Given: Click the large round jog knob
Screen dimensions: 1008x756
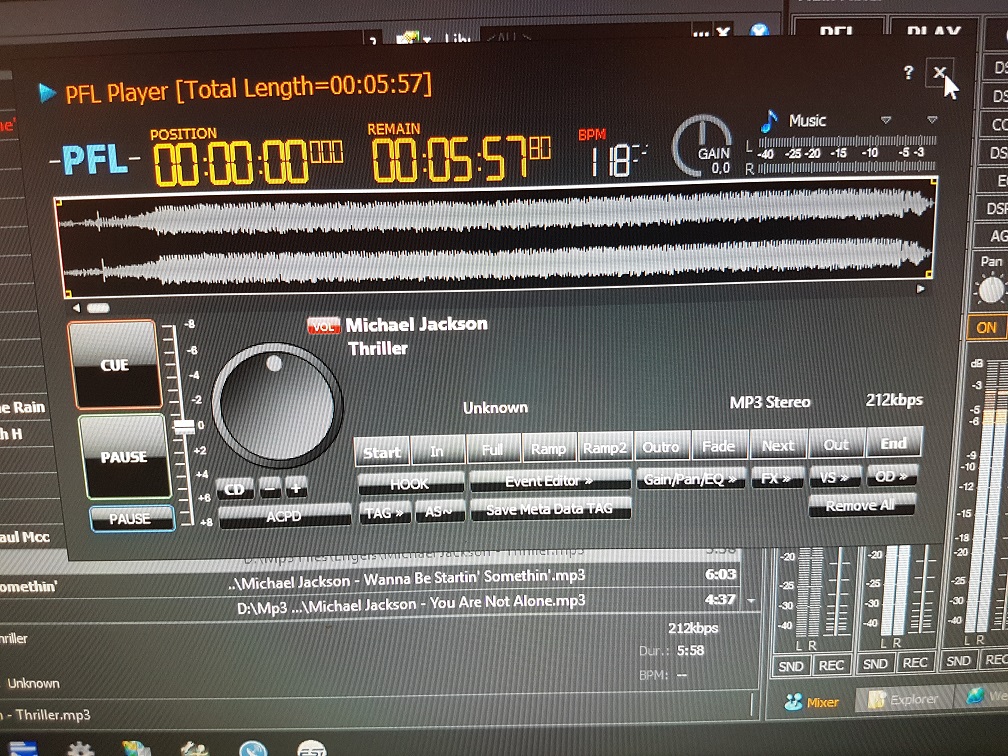Looking at the screenshot, I should click(277, 405).
